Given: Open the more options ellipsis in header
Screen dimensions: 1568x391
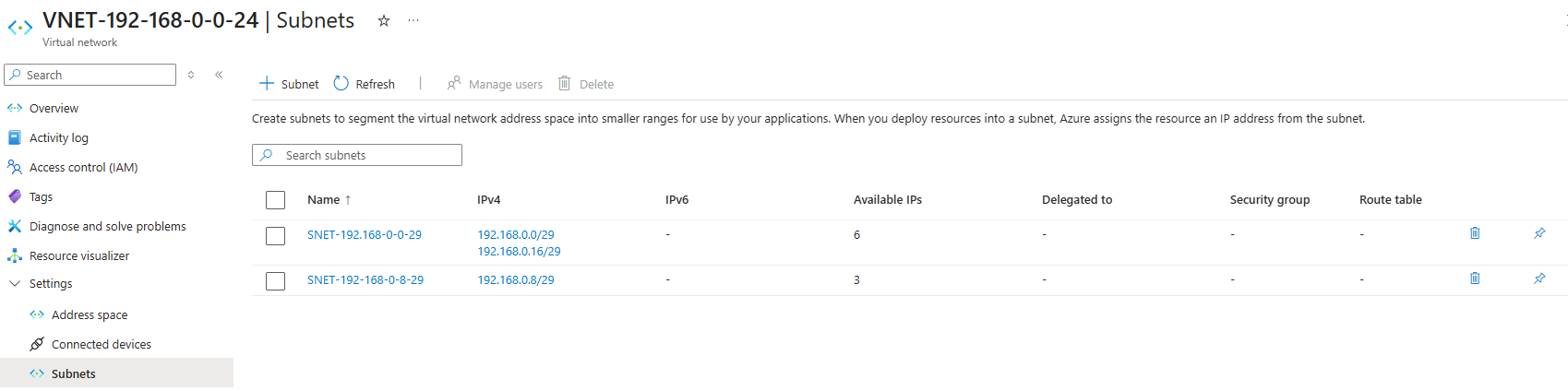Looking at the screenshot, I should (413, 20).
